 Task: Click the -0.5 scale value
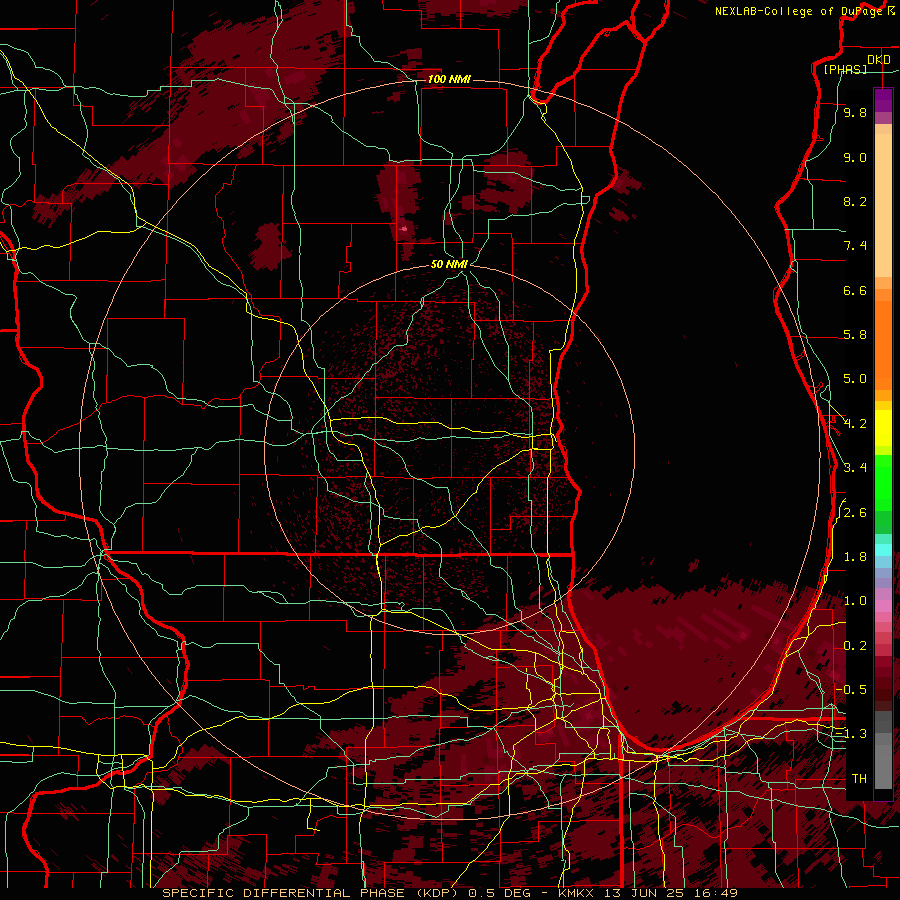pos(851,689)
